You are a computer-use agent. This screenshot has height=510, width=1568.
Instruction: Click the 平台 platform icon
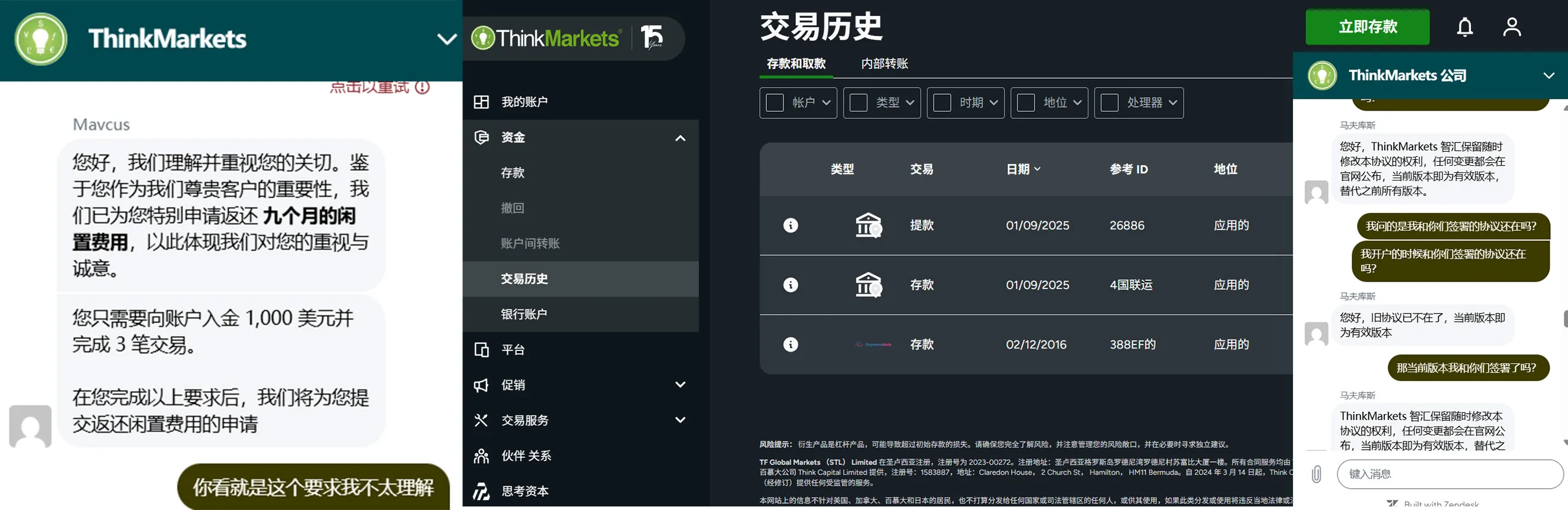[481, 350]
